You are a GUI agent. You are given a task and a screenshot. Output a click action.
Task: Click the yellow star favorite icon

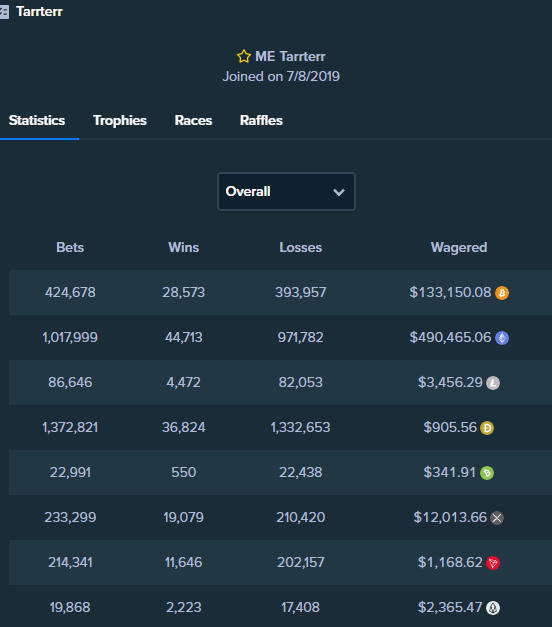click(x=244, y=56)
